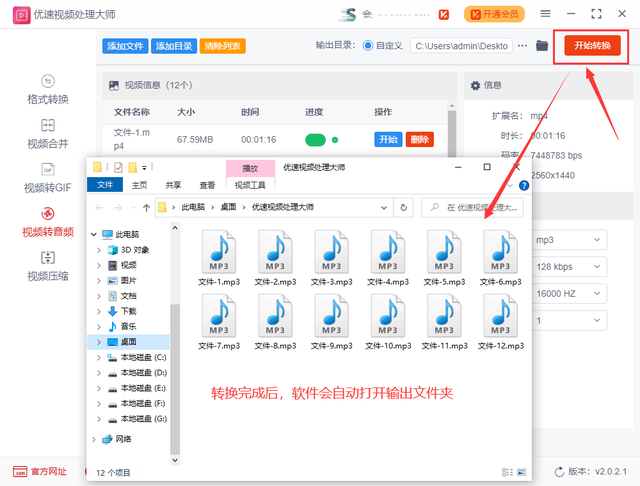Image resolution: width=640 pixels, height=486 pixels.
Task: Select the 文件-2.mp3 file icon
Action: click(276, 251)
